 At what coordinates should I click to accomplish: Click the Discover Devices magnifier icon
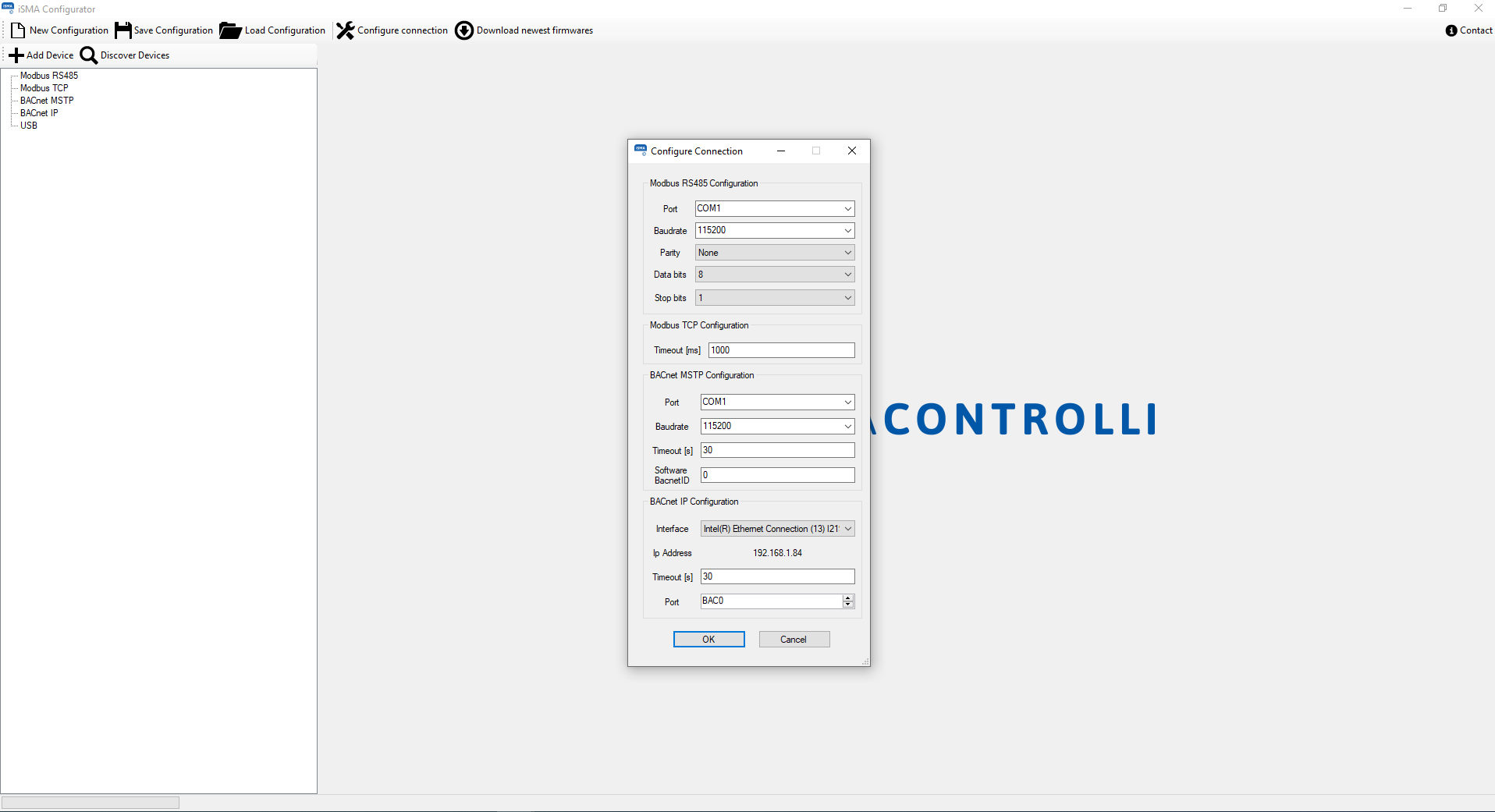pos(89,55)
